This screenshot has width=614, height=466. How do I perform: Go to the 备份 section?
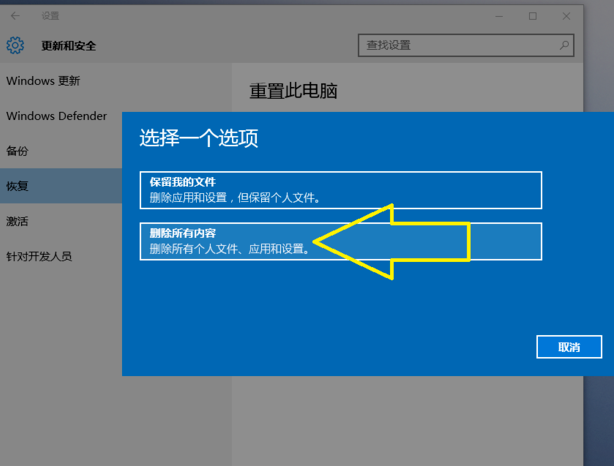[x=17, y=151]
